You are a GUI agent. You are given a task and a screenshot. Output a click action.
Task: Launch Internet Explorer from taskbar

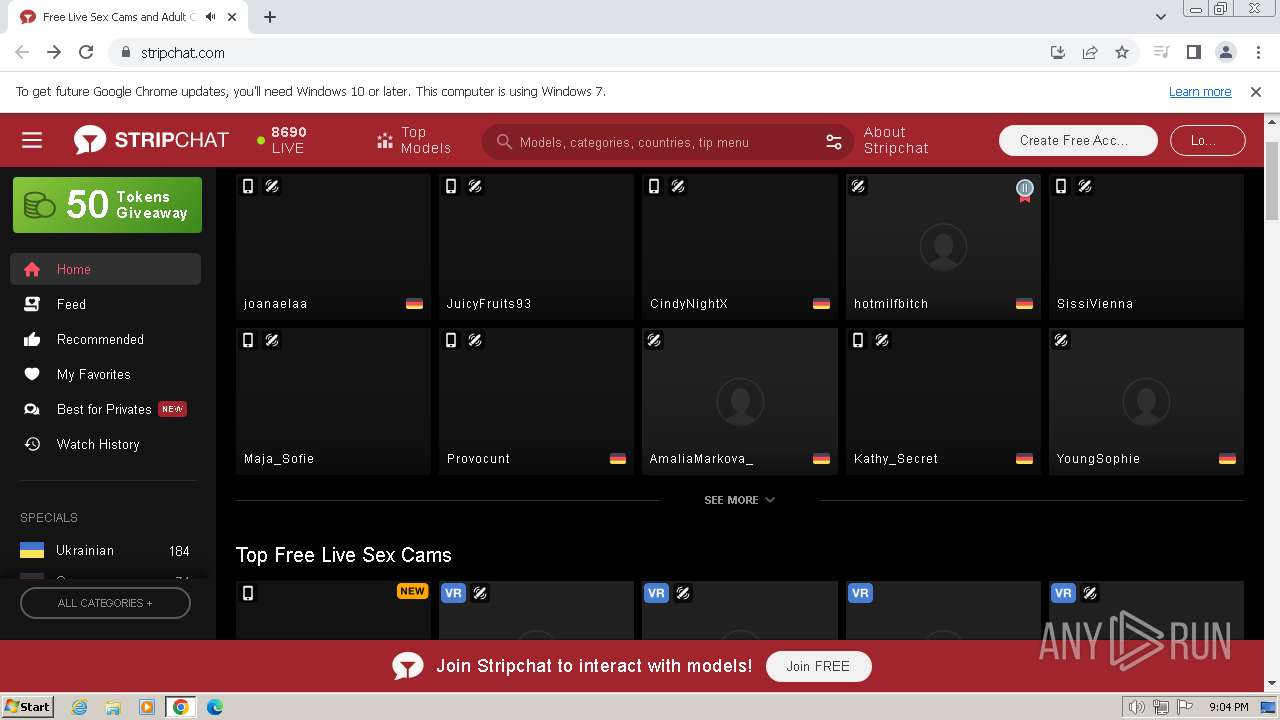pyautogui.click(x=80, y=707)
